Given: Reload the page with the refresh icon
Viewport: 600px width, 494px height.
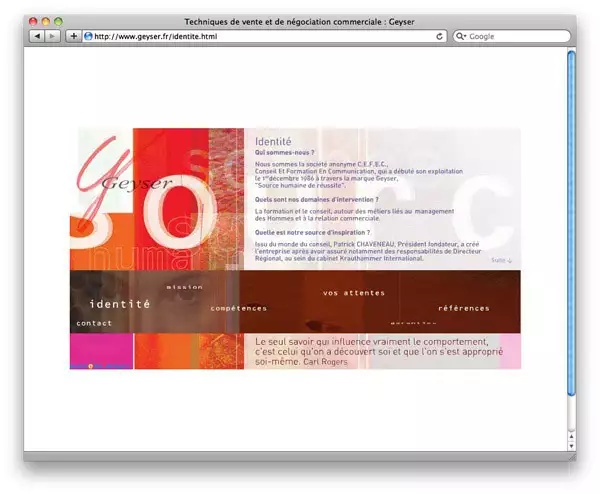Looking at the screenshot, I should [x=439, y=36].
